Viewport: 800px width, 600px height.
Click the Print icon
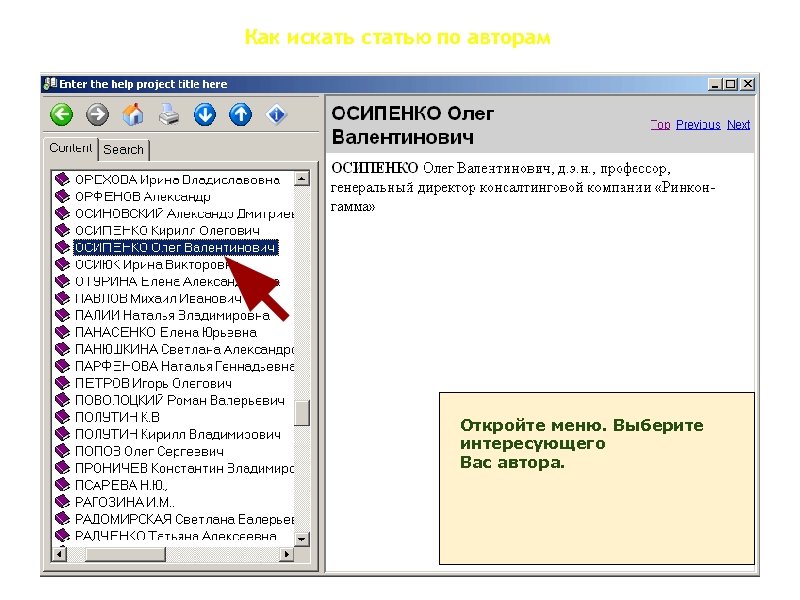pyautogui.click(x=169, y=114)
